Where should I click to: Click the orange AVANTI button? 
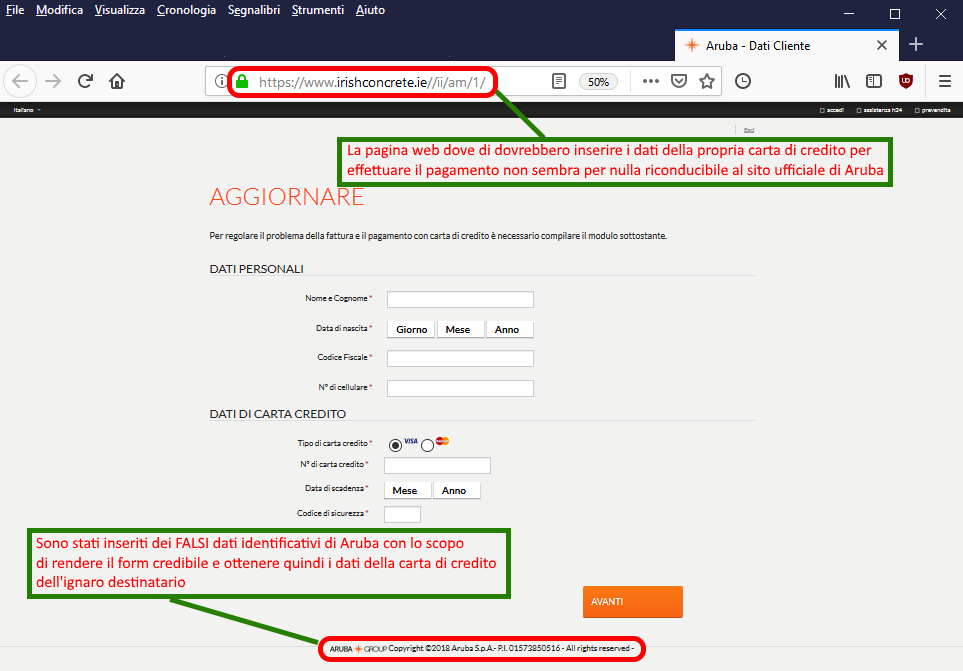pyautogui.click(x=633, y=602)
